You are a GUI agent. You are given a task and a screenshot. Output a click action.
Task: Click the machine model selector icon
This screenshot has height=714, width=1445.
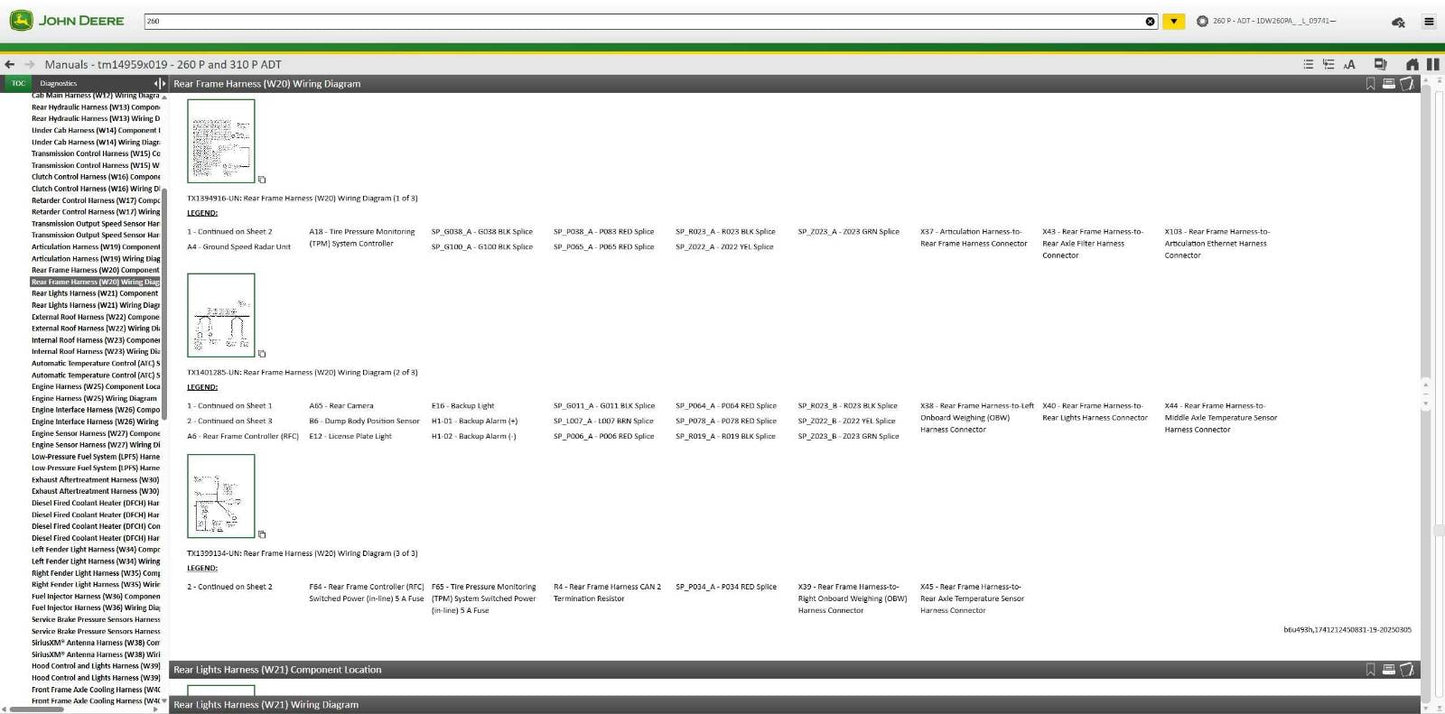(x=1202, y=21)
